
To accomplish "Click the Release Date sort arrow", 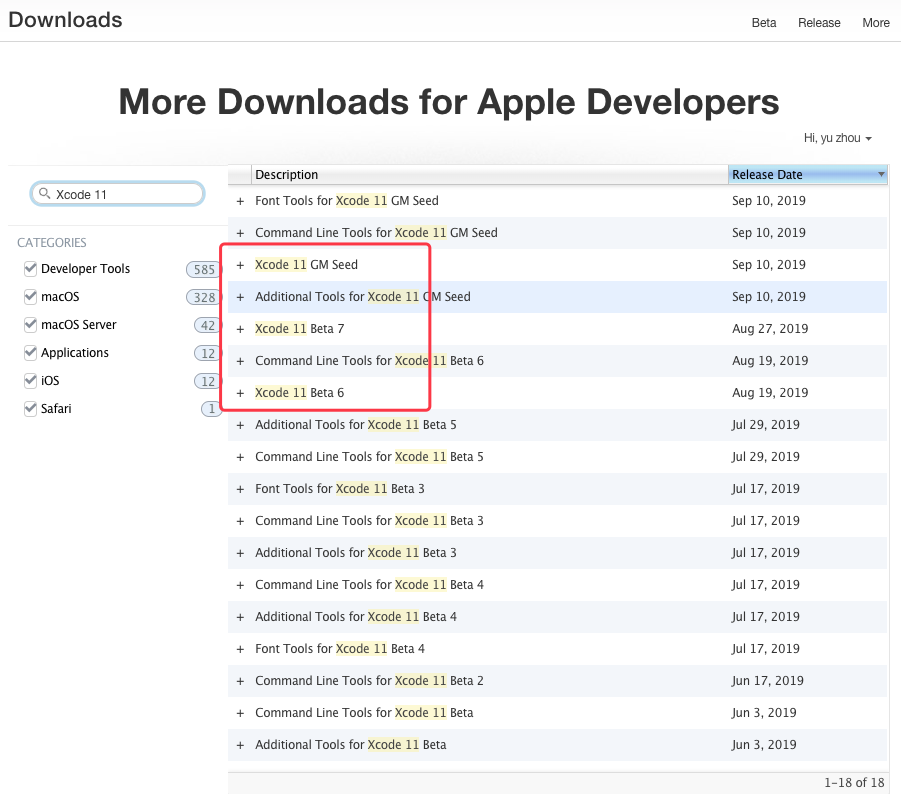I will coord(879,174).
